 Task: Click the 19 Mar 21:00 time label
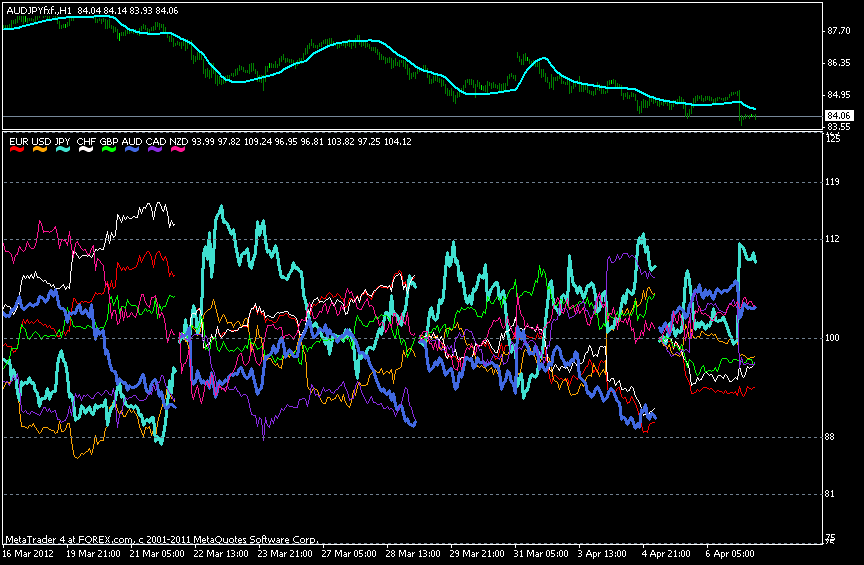point(93,554)
